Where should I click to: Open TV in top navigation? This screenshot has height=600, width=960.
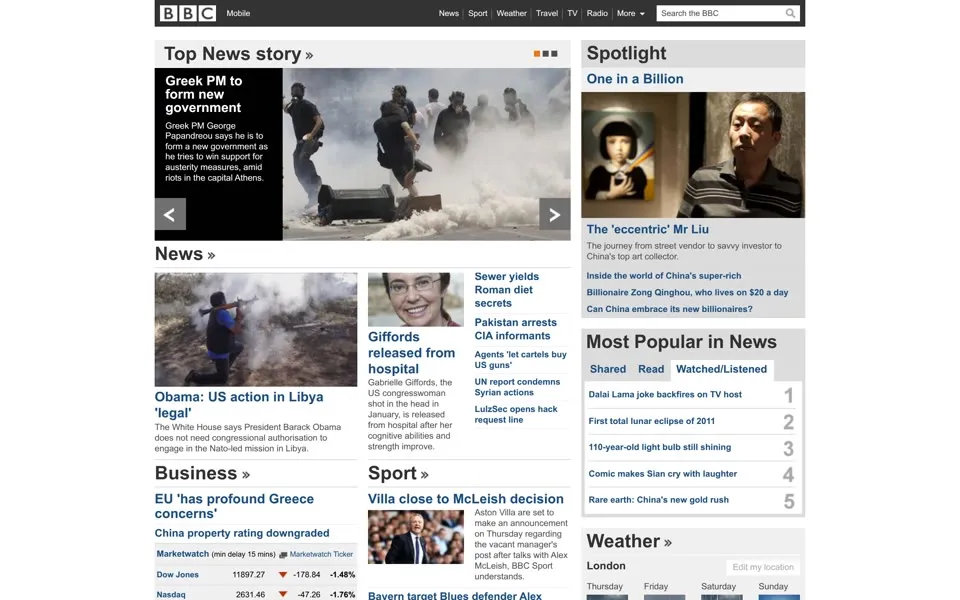pyautogui.click(x=572, y=13)
